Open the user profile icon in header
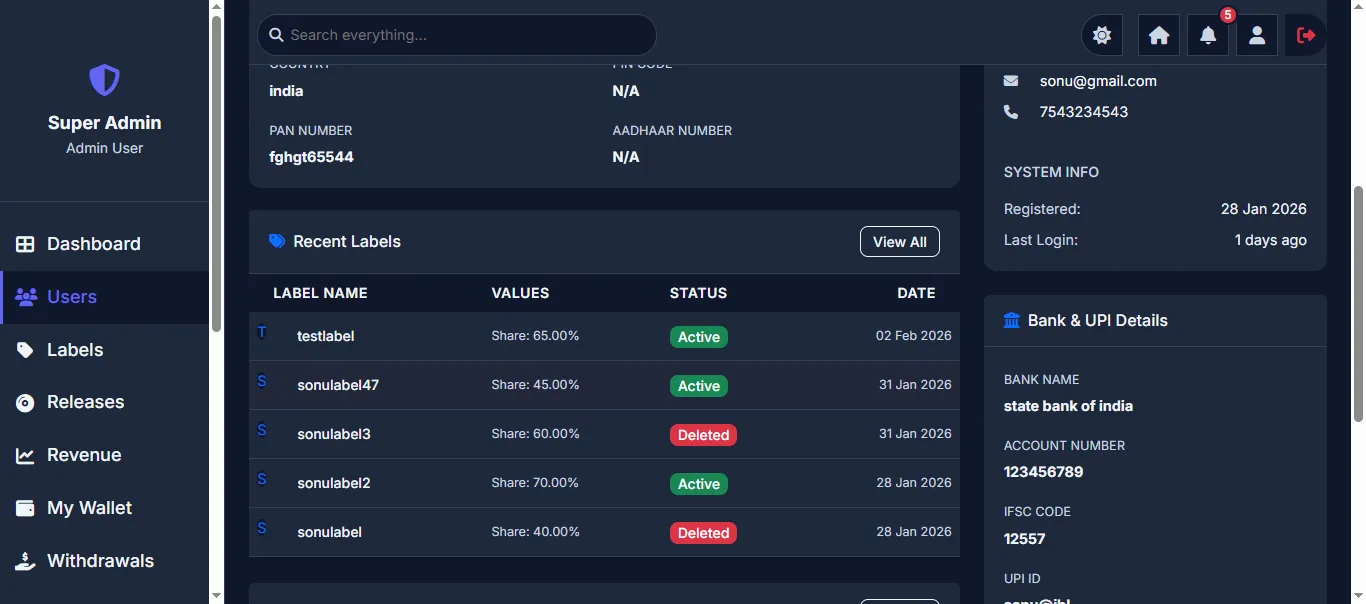Viewport: 1366px width, 604px height. 1257,35
